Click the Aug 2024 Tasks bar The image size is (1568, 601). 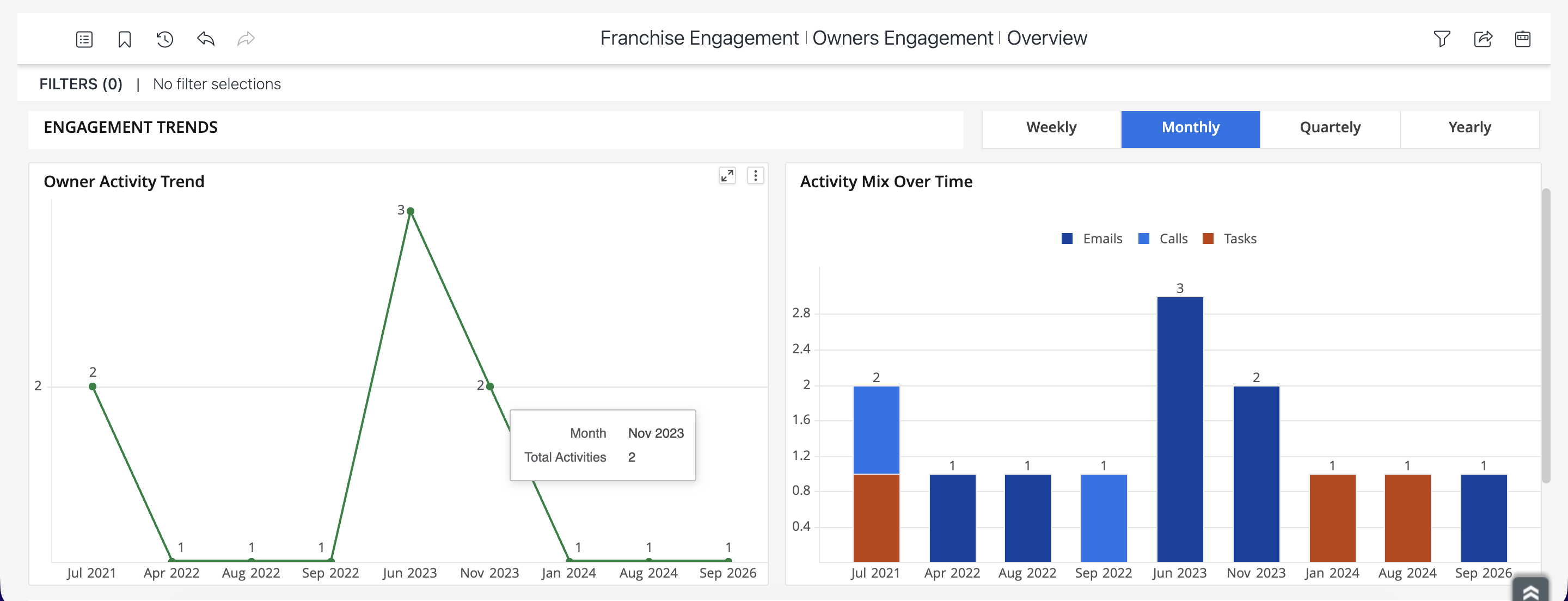(x=1407, y=518)
